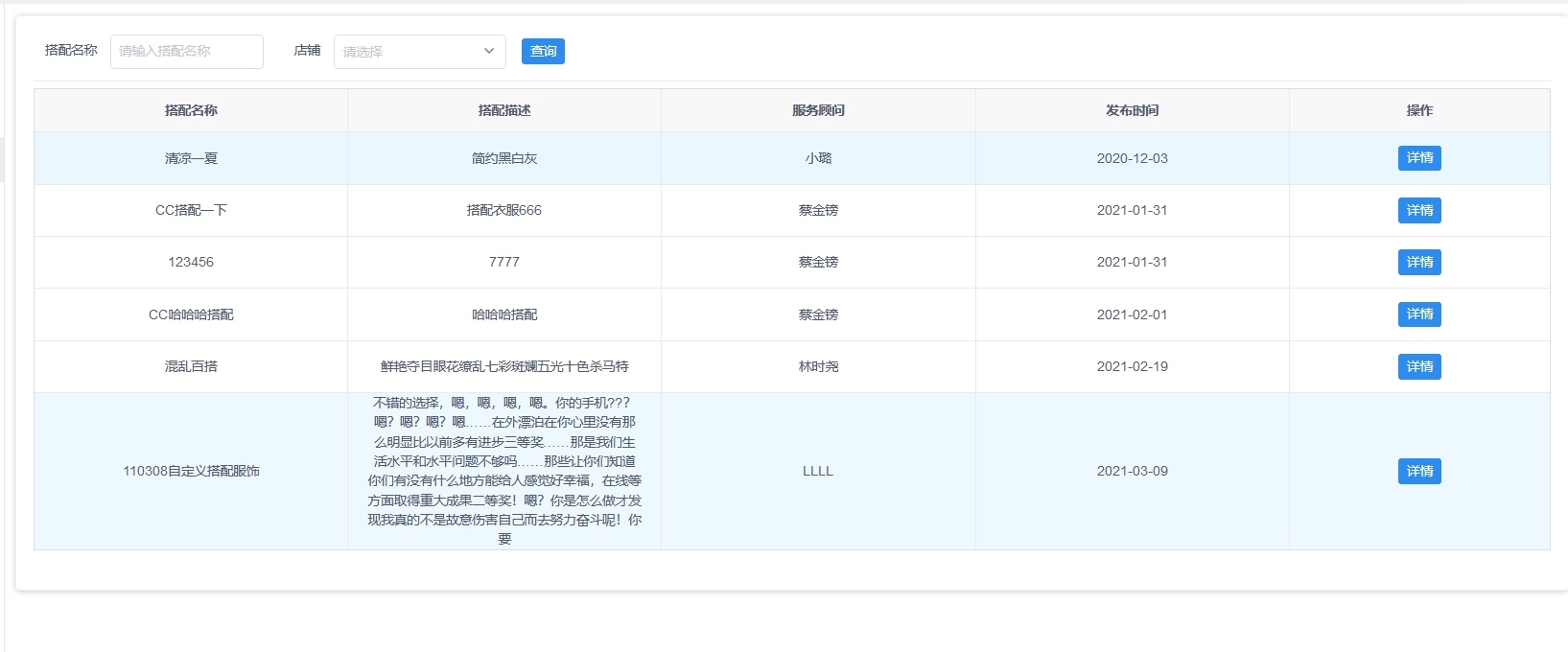The width and height of the screenshot is (1568, 652).
Task: Click the 操作 column header
Action: 1419,110
